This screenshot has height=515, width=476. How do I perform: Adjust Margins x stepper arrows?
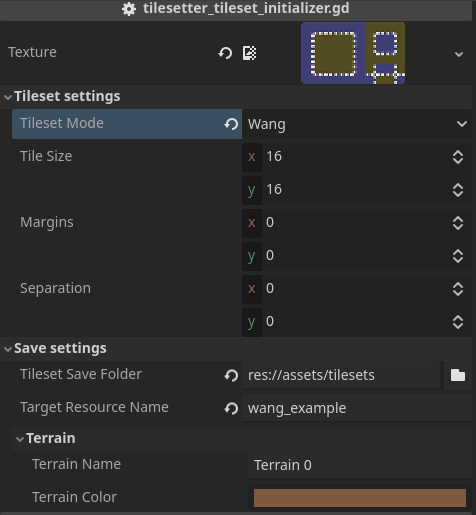pyautogui.click(x=458, y=223)
